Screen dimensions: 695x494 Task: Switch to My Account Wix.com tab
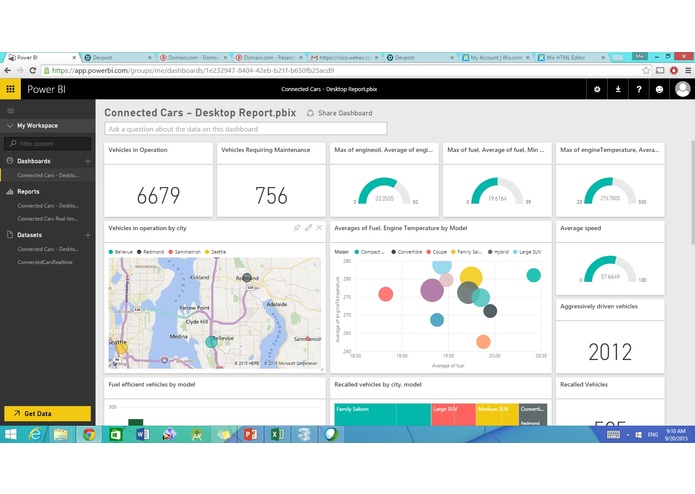click(496, 58)
